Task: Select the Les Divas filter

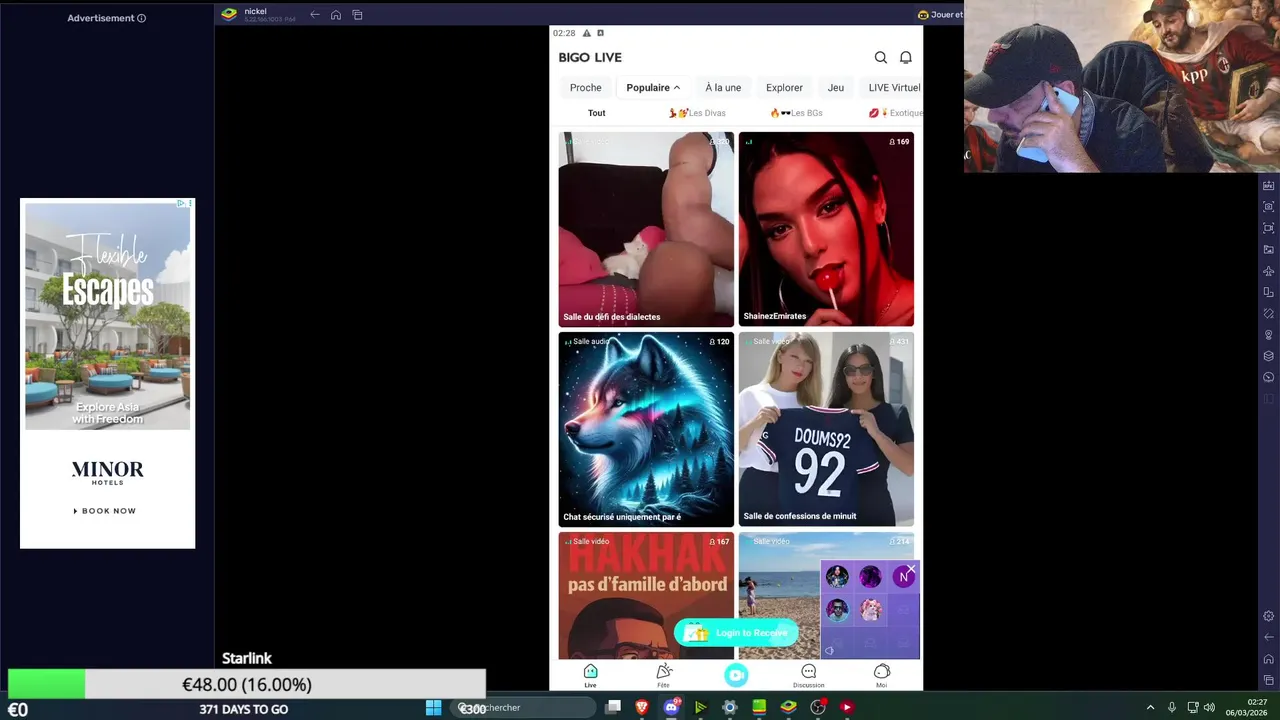Action: coord(697,113)
